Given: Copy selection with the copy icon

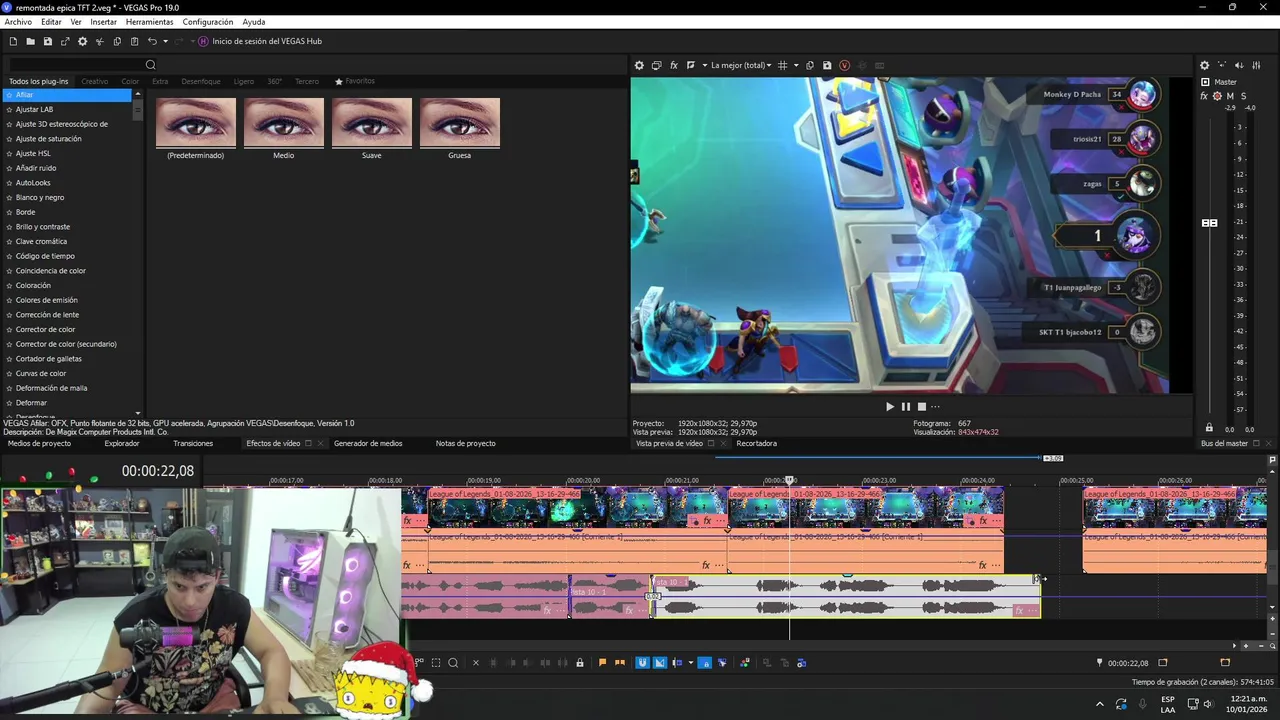Looking at the screenshot, I should (117, 41).
